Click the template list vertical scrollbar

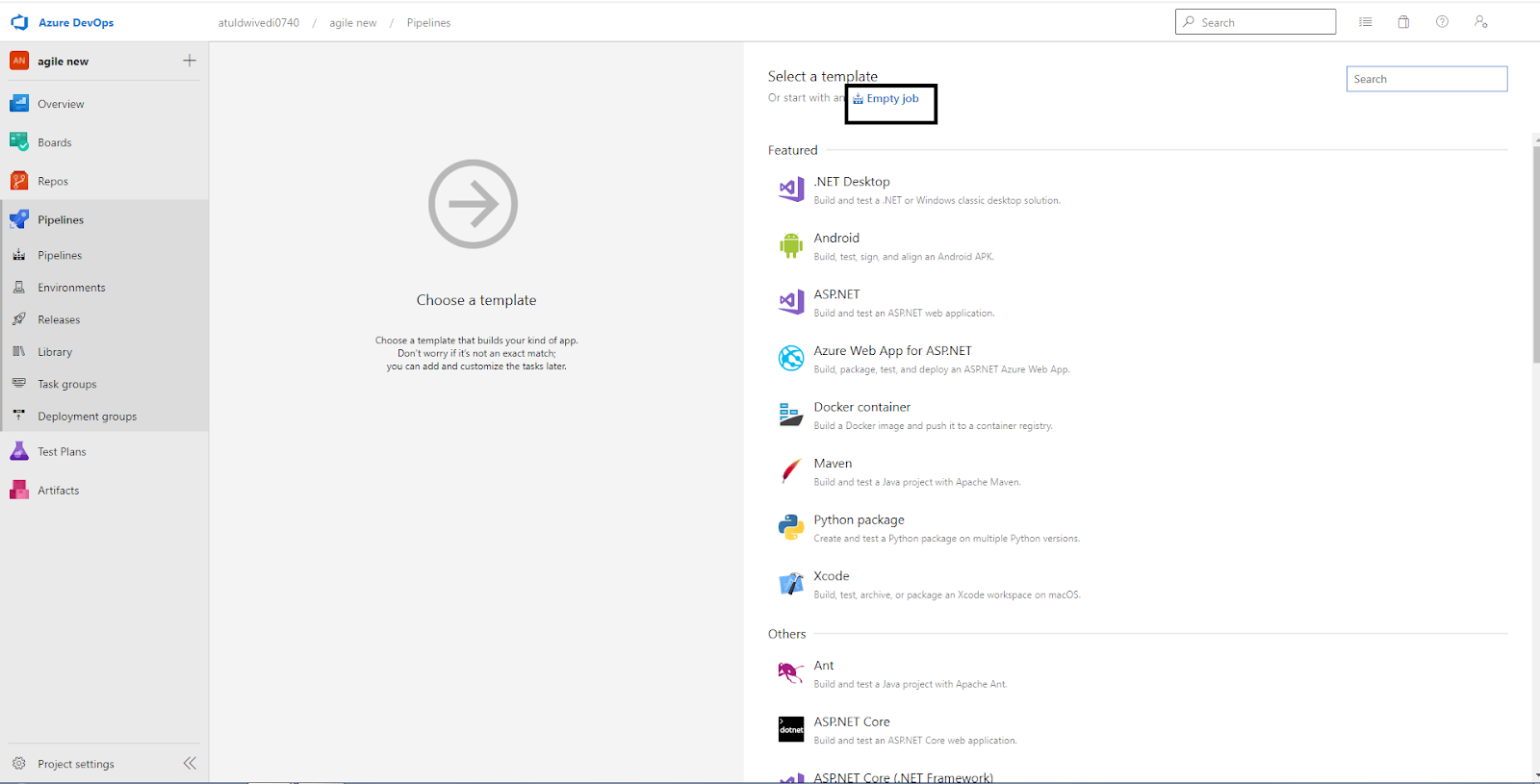[1535, 254]
